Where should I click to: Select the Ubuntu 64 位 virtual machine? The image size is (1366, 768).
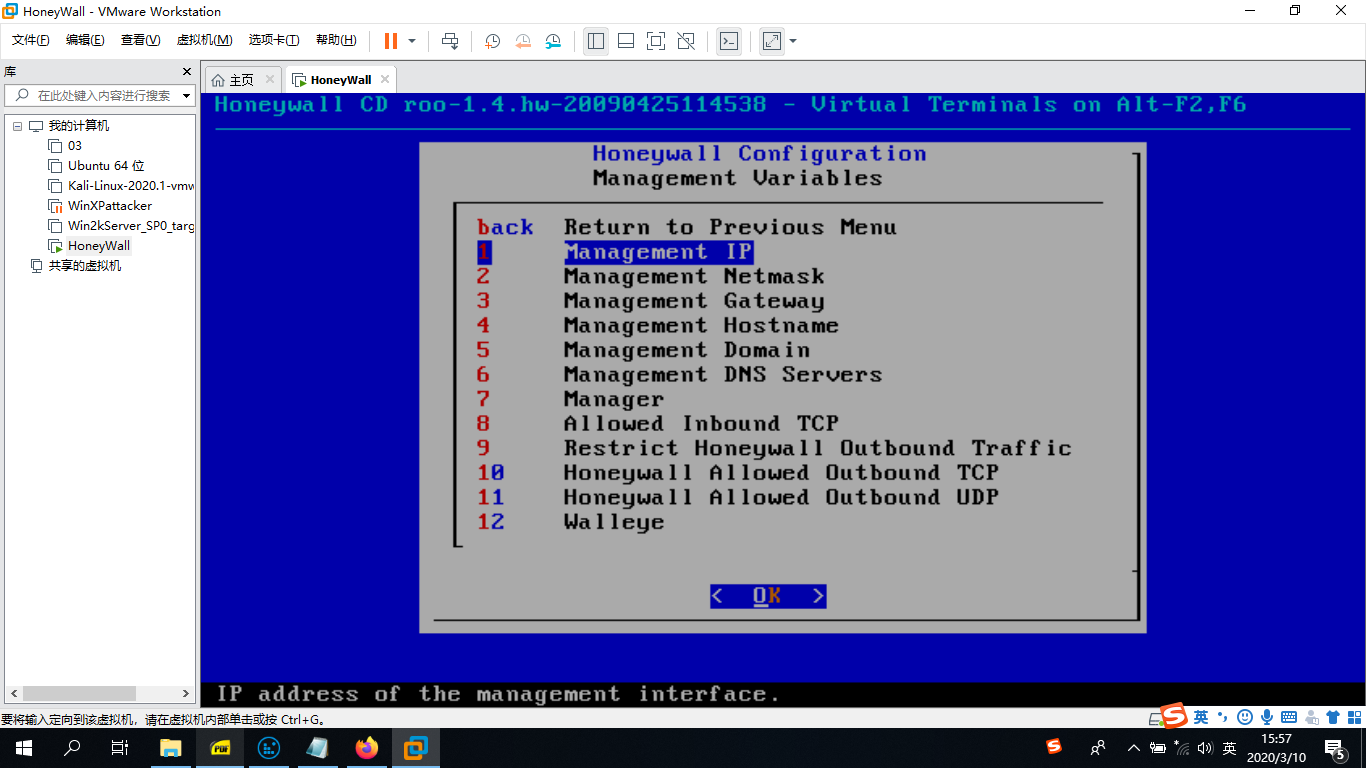[106, 166]
